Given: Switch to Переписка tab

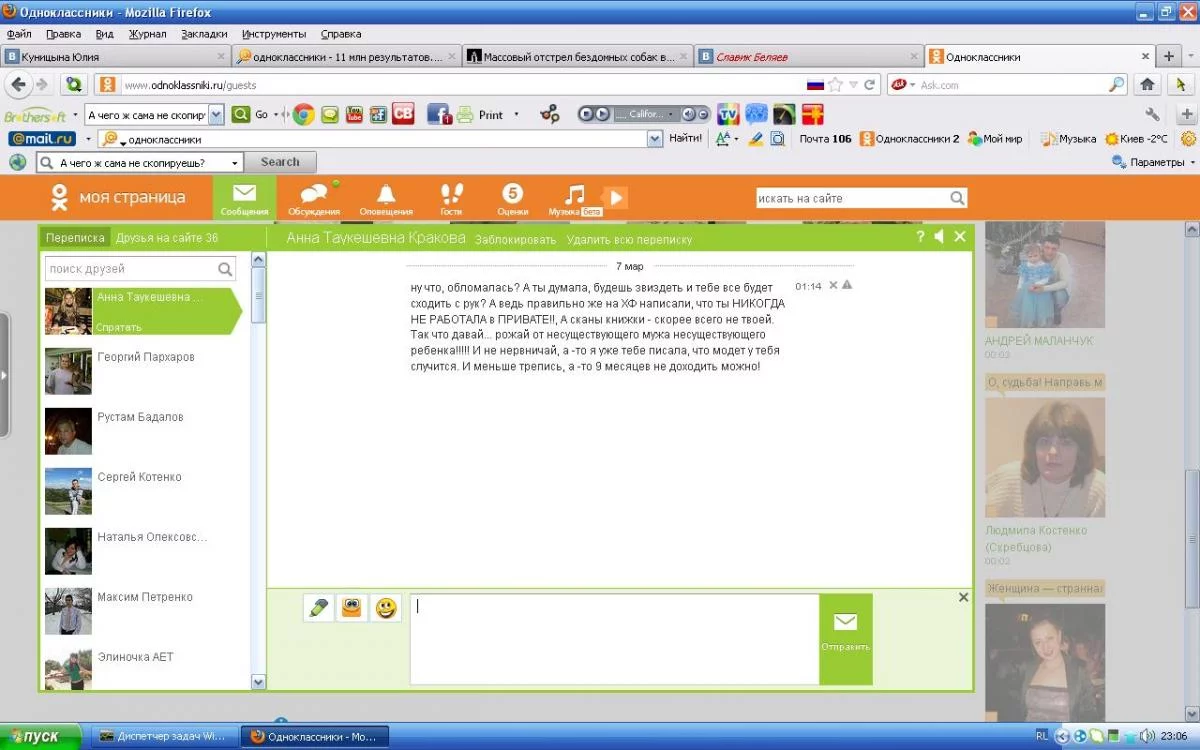Looking at the screenshot, I should [75, 238].
